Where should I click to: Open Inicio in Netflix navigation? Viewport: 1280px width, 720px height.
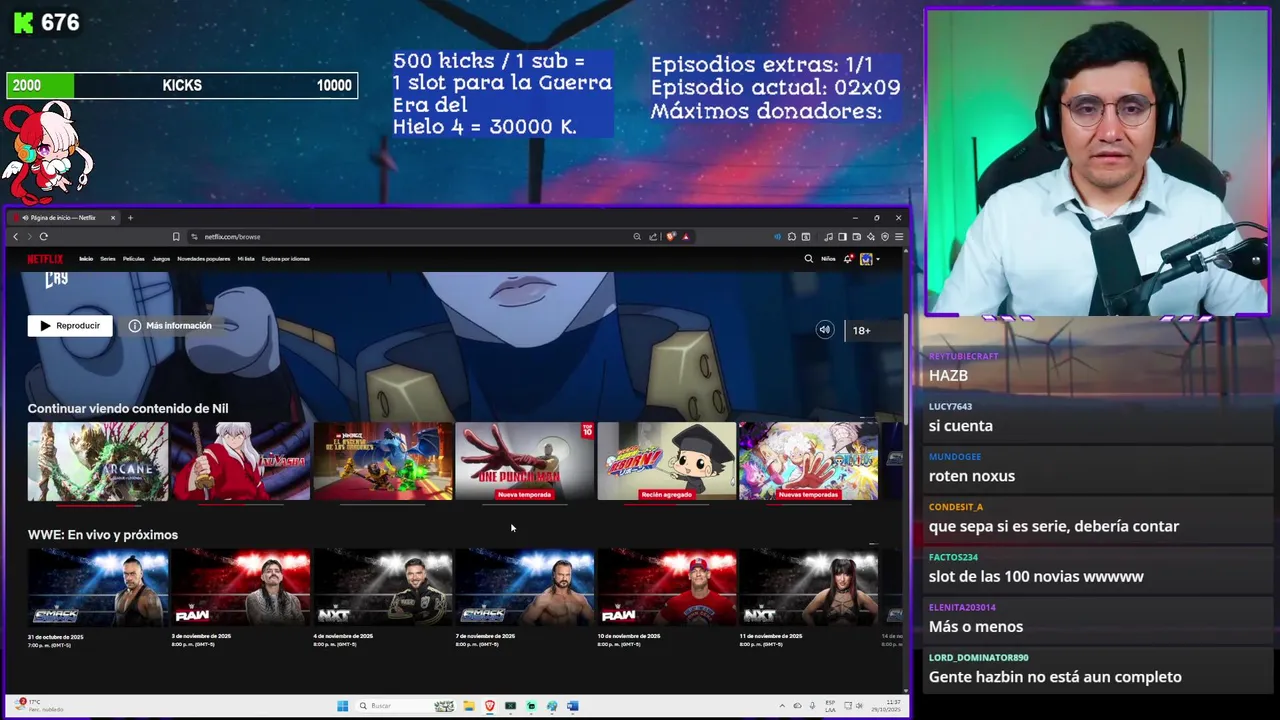(x=86, y=259)
